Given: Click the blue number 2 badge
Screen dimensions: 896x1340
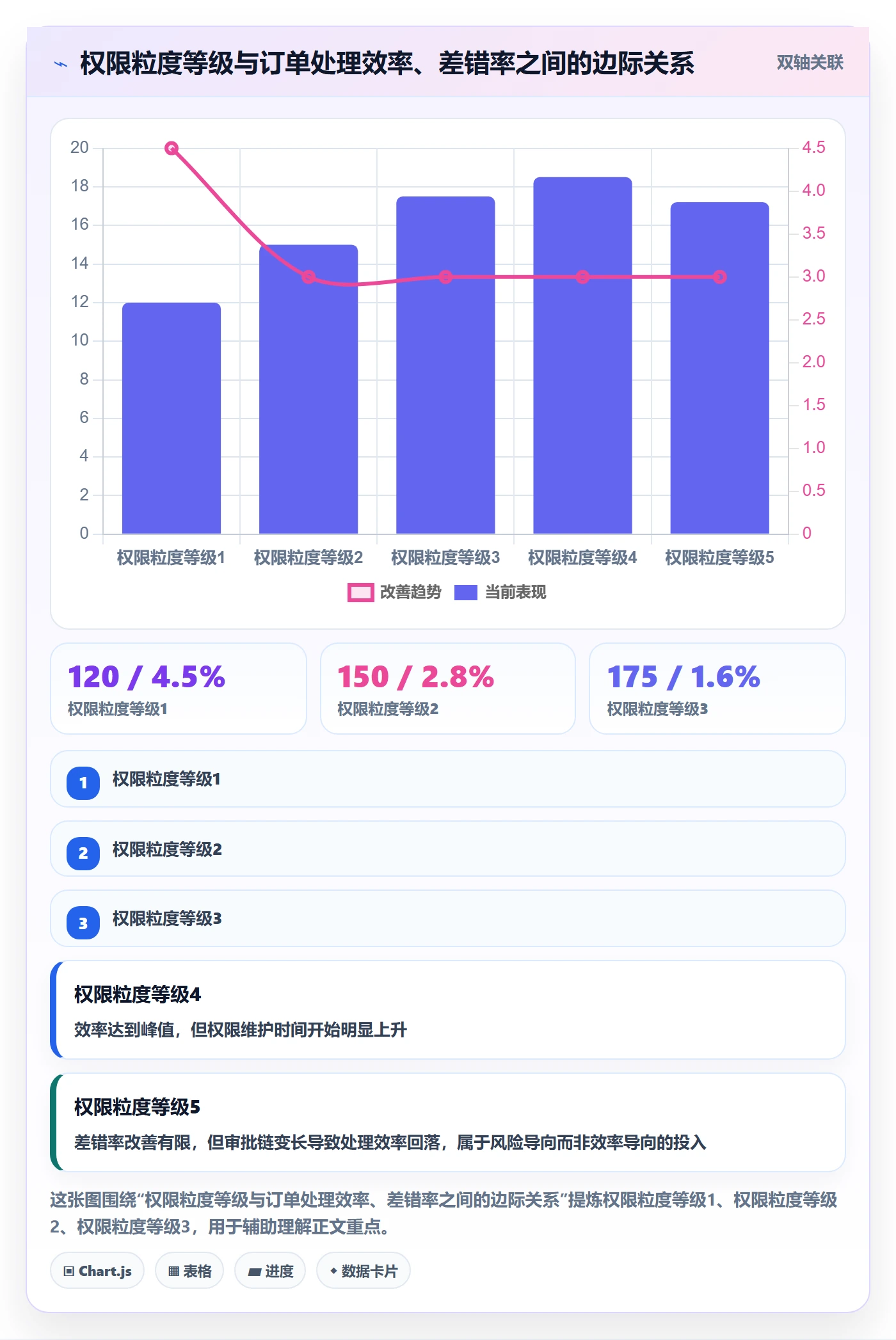Looking at the screenshot, I should point(83,853).
